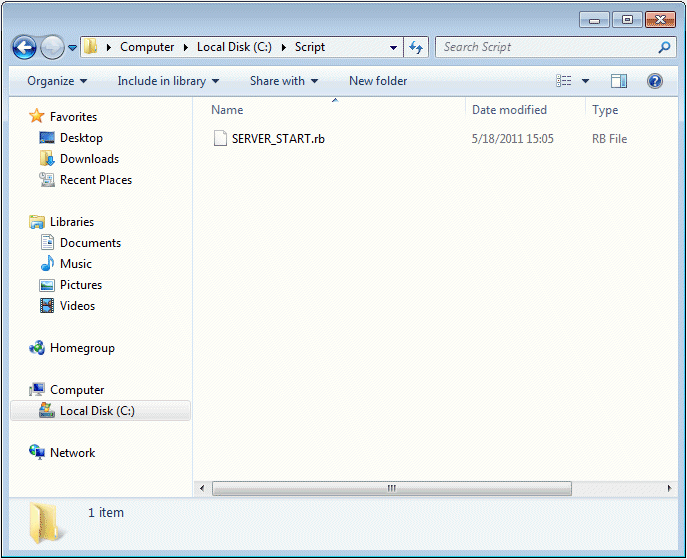
Task: Create a New folder
Action: (378, 81)
